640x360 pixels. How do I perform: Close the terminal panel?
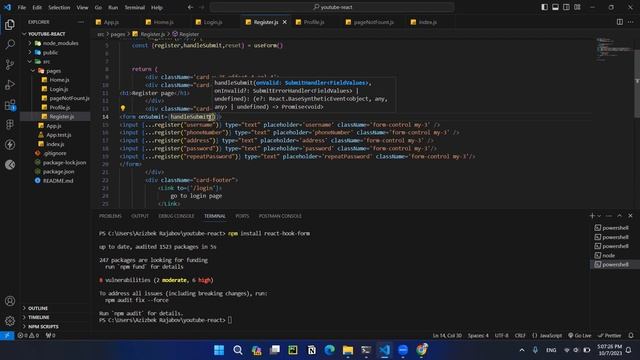coord(630,216)
